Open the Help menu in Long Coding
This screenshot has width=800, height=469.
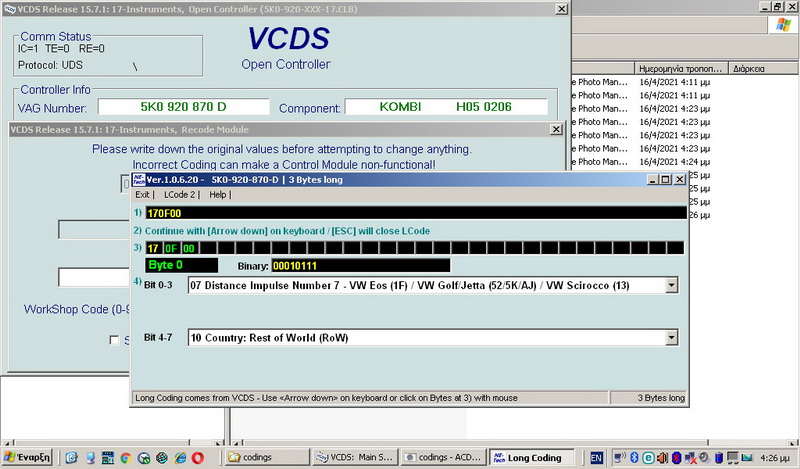coord(217,194)
